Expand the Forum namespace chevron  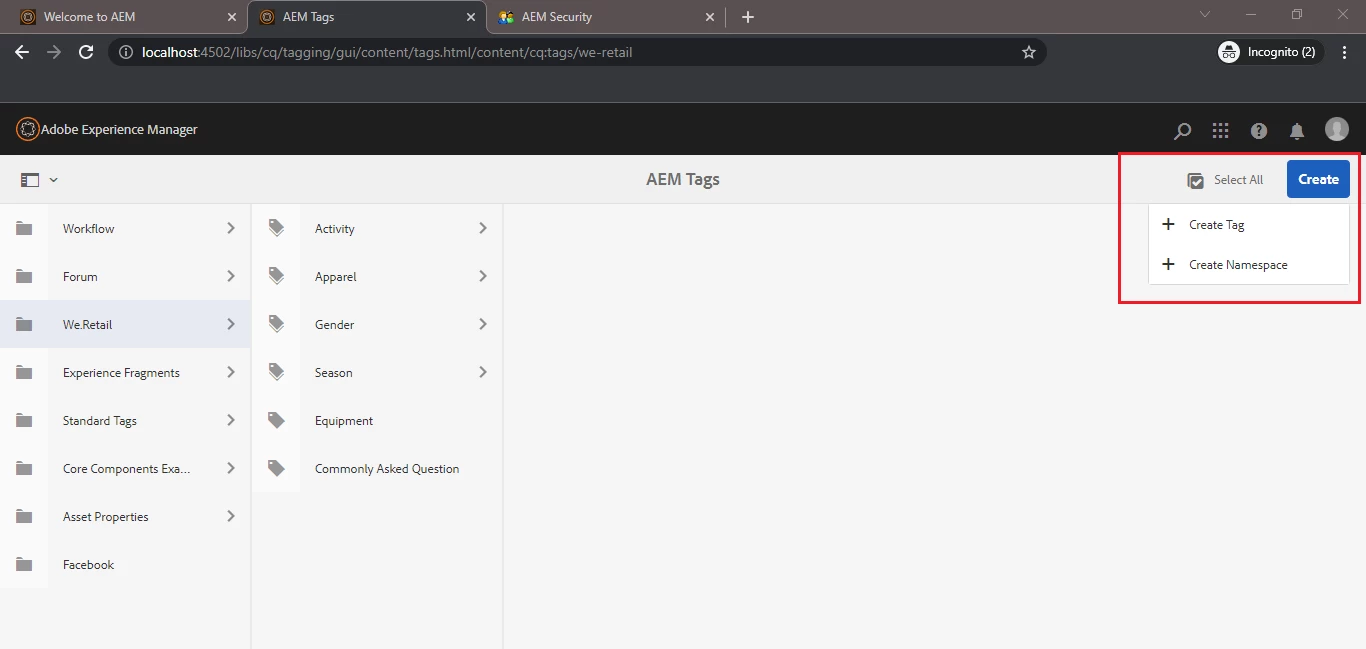pos(231,276)
